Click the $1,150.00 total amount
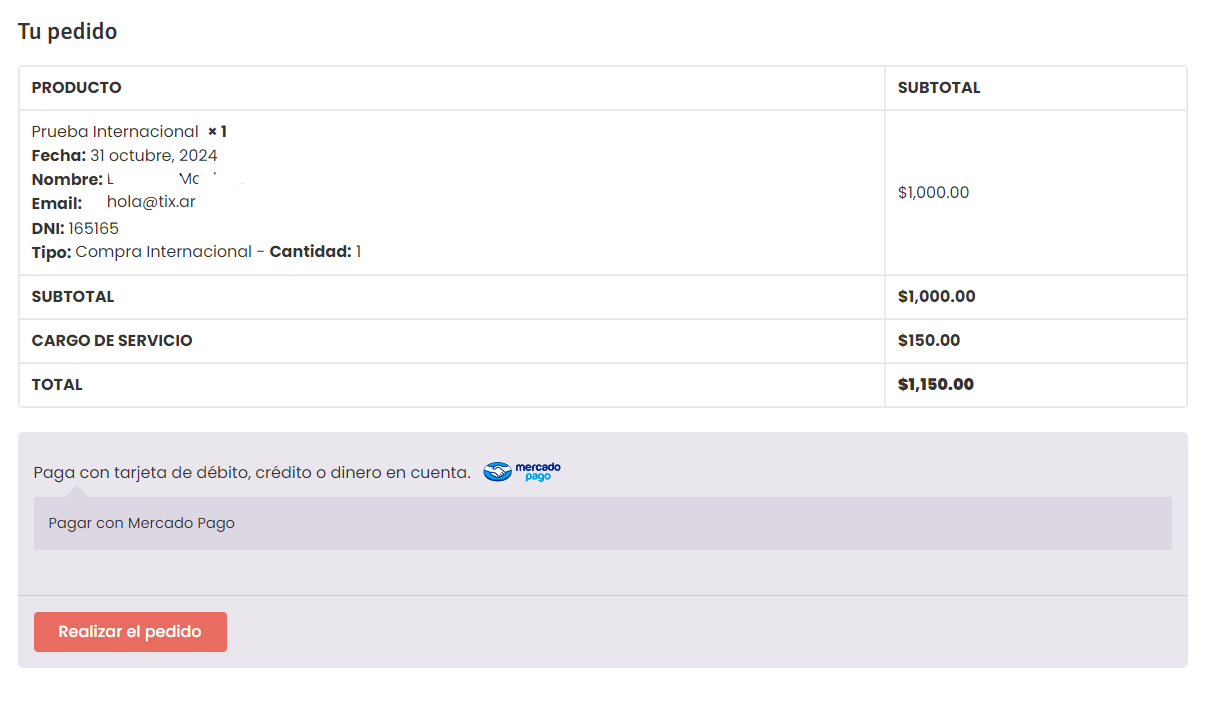This screenshot has height=712, width=1218. click(935, 385)
